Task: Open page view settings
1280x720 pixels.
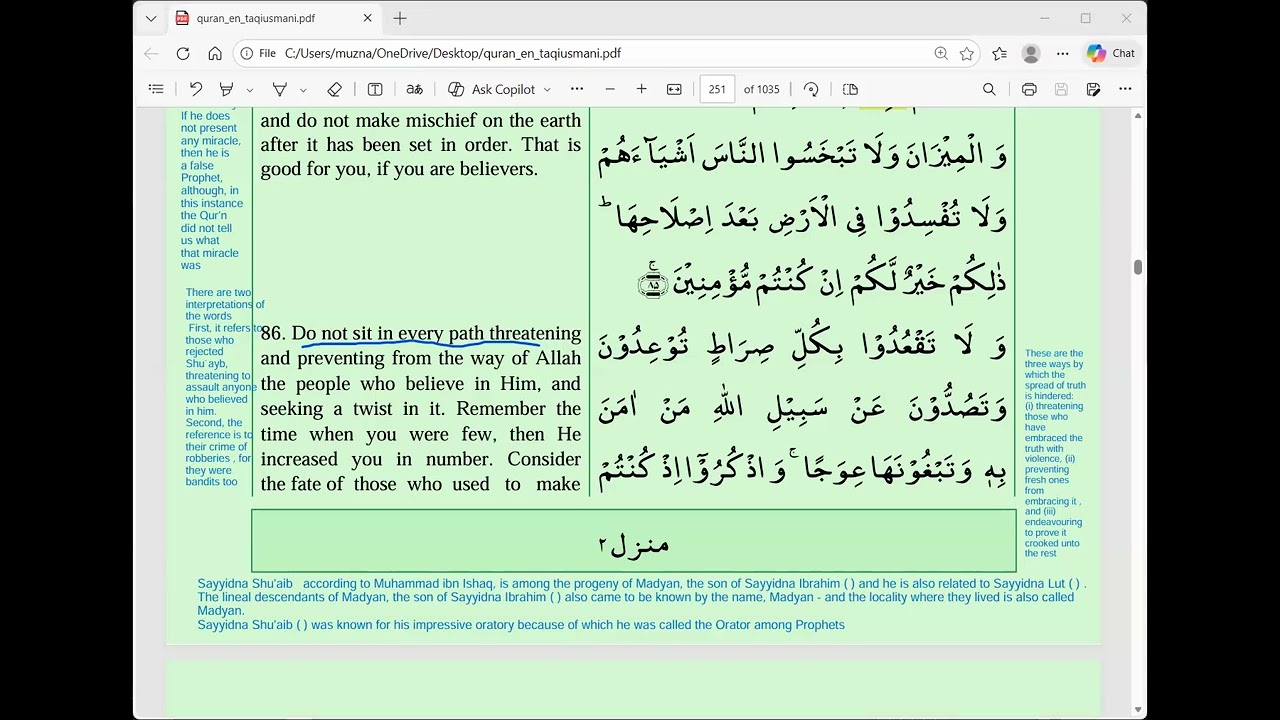Action: coord(850,89)
